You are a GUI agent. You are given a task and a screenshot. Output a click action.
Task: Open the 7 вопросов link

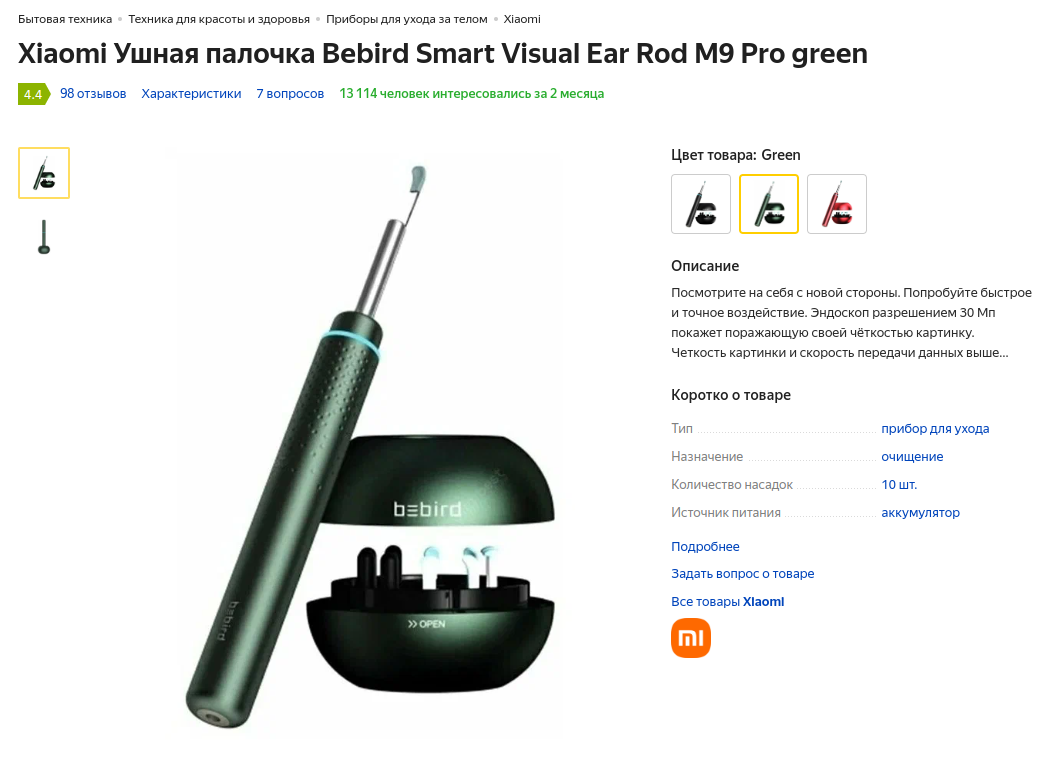click(x=290, y=94)
